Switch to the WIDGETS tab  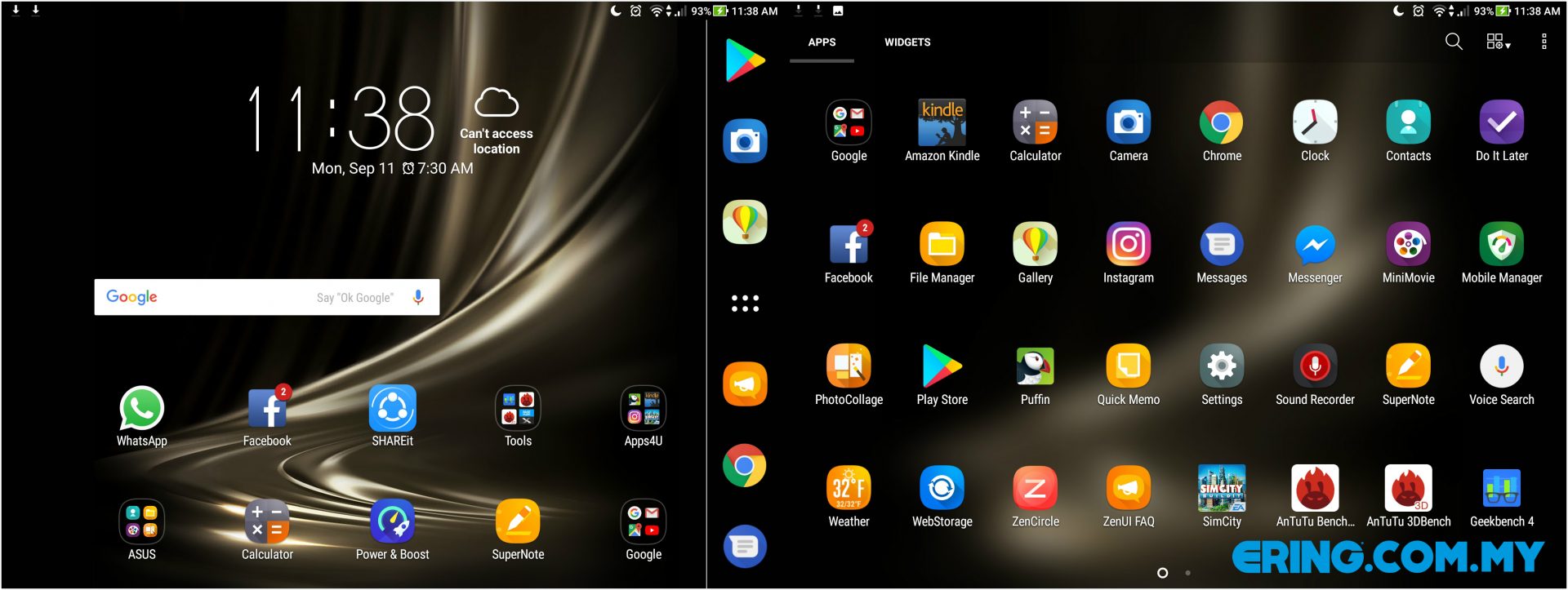click(907, 42)
